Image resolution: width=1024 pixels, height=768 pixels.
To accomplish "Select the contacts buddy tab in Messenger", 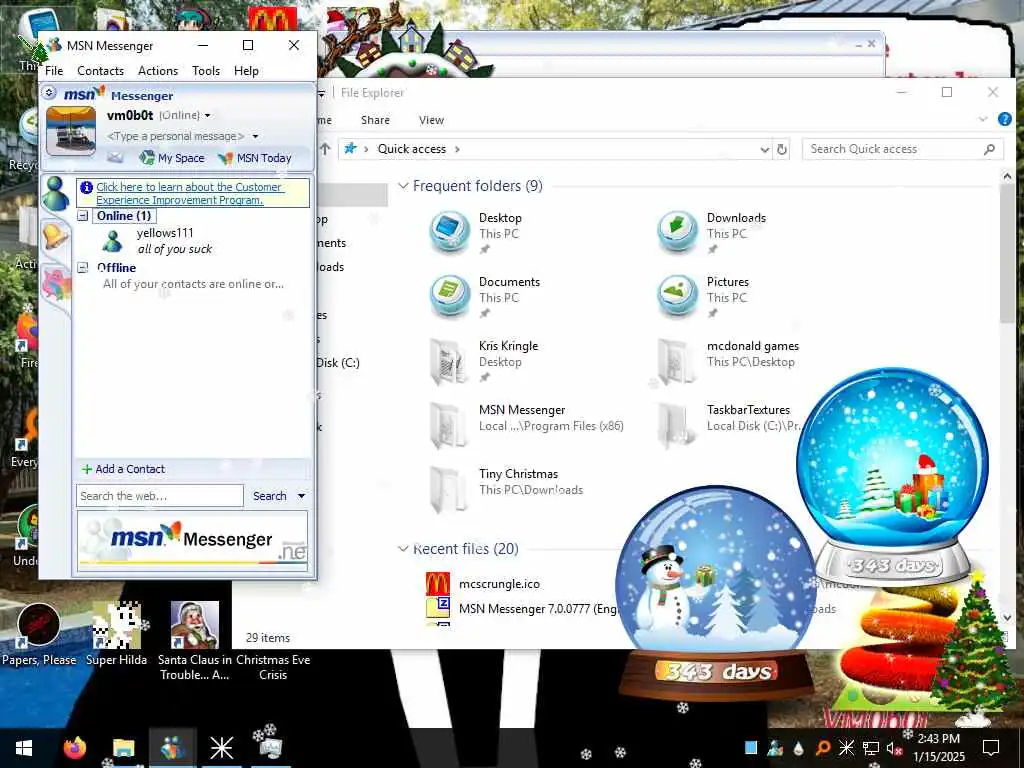I will click(55, 194).
